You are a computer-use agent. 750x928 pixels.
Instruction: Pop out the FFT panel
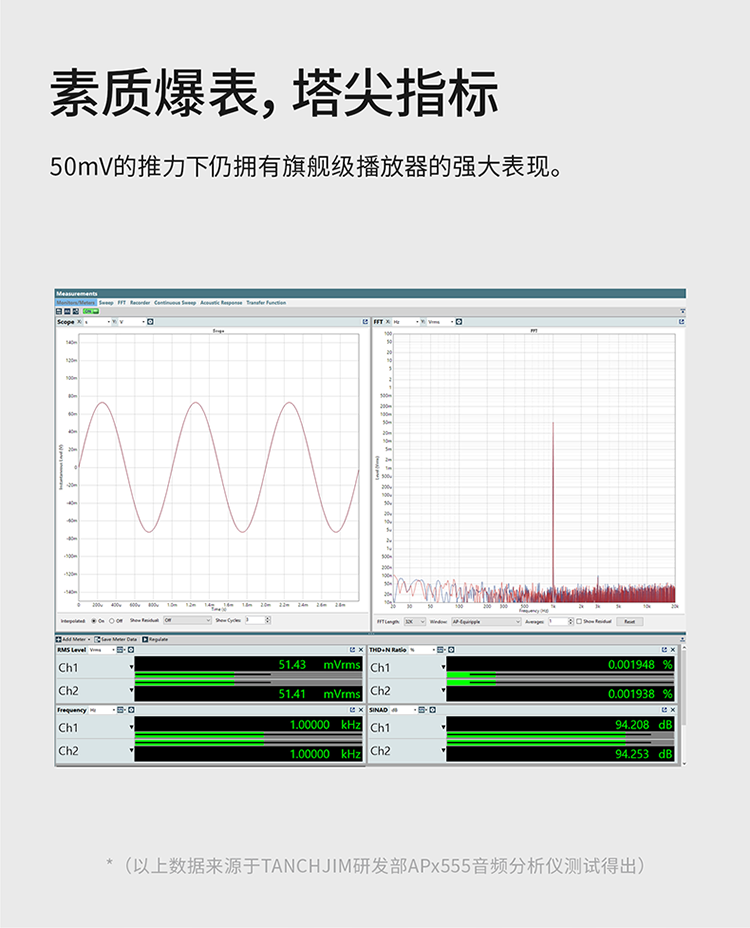(x=681, y=322)
